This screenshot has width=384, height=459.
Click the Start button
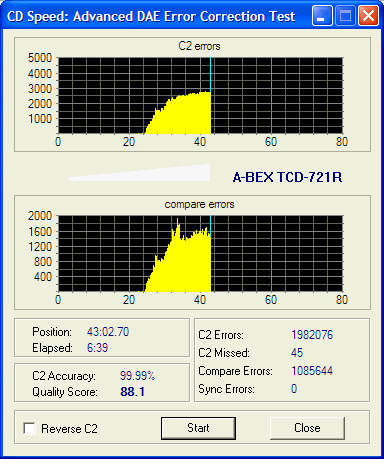pos(198,428)
